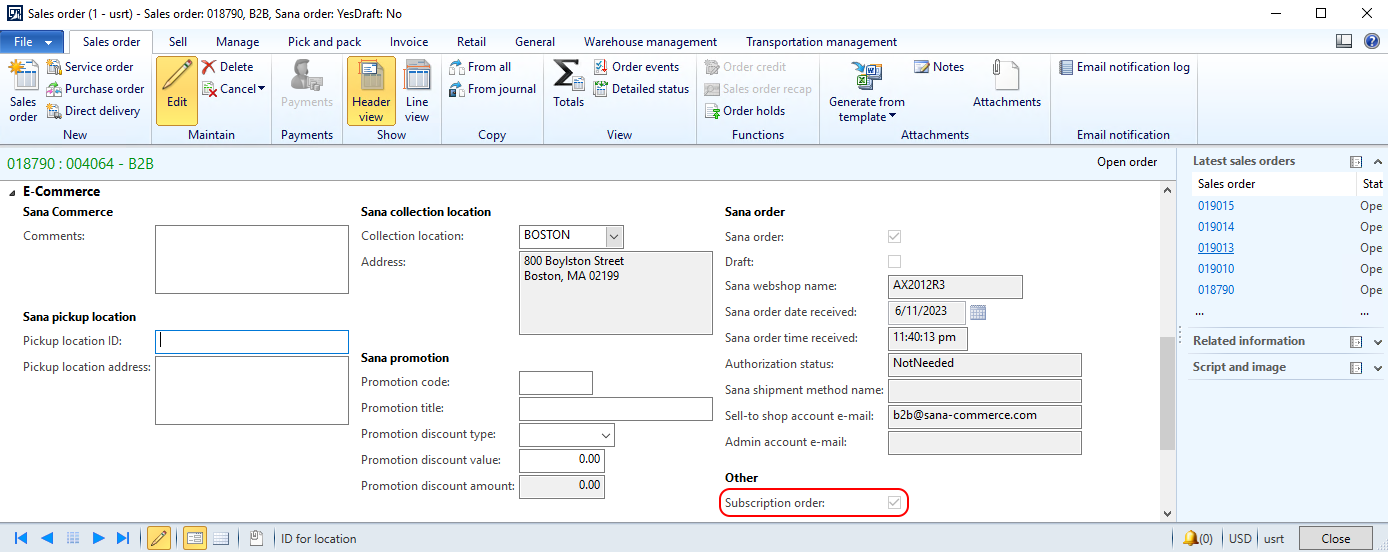Open Generate from template menu
1388x552 pixels.
[x=866, y=92]
